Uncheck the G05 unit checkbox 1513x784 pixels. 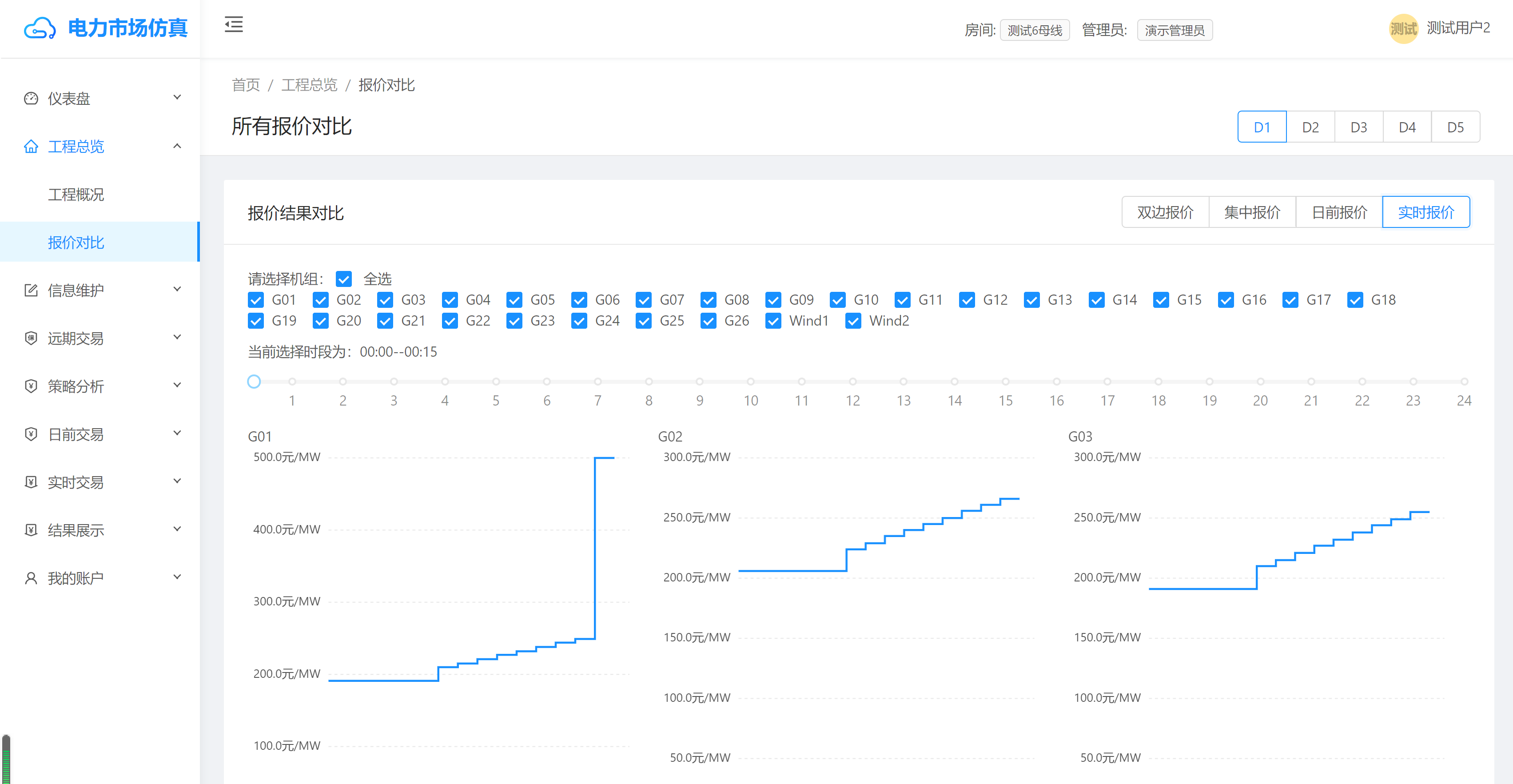(514, 300)
